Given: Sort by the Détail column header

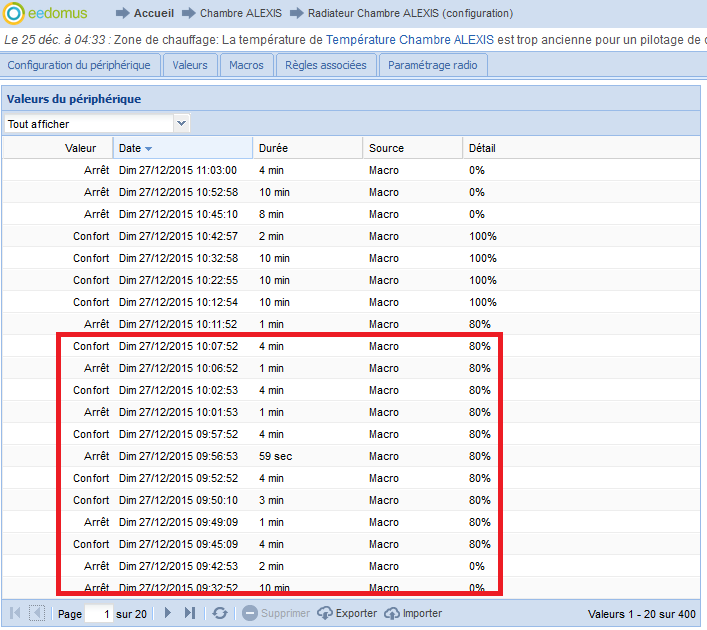Looking at the screenshot, I should (x=581, y=149).
